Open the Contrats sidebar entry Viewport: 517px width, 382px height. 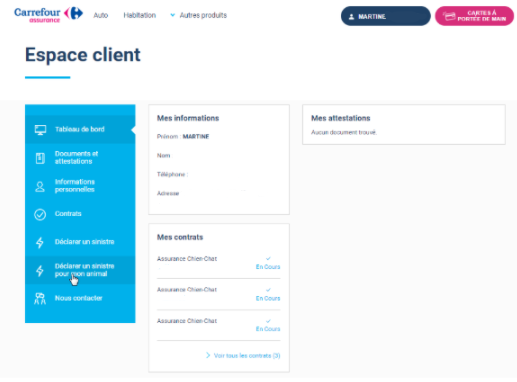(x=80, y=214)
